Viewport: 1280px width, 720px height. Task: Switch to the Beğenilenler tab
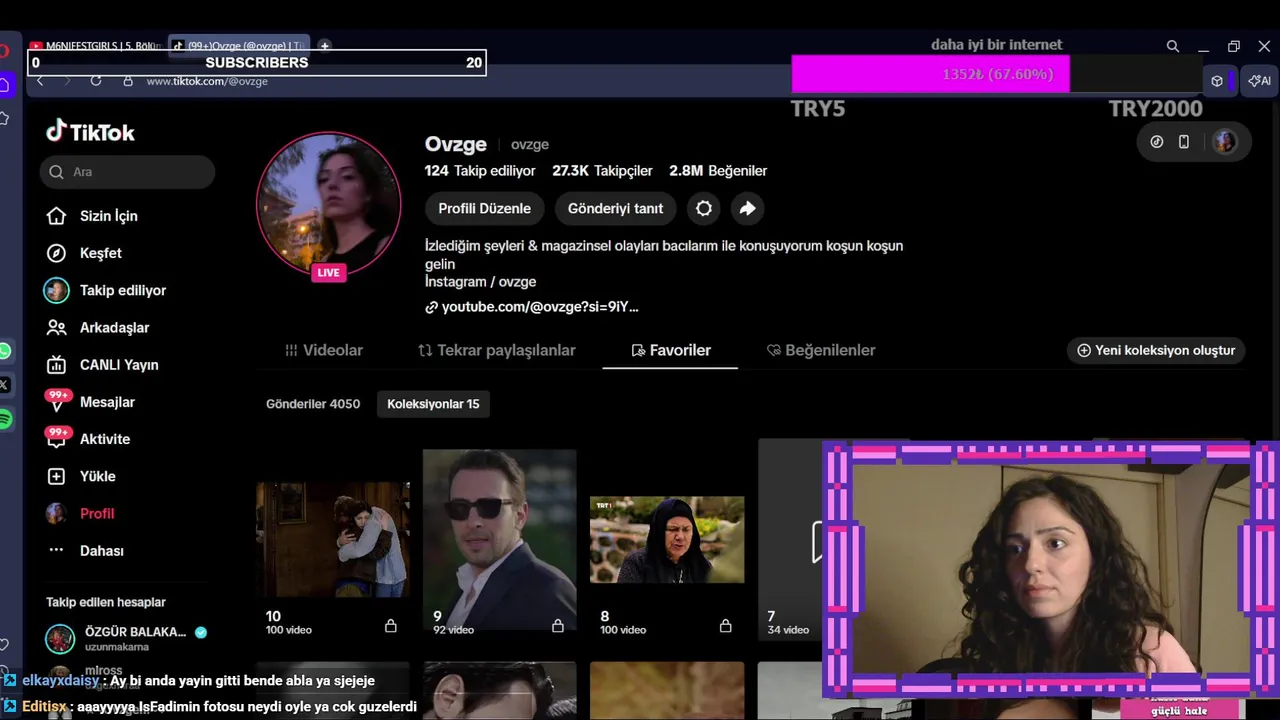[x=821, y=350]
